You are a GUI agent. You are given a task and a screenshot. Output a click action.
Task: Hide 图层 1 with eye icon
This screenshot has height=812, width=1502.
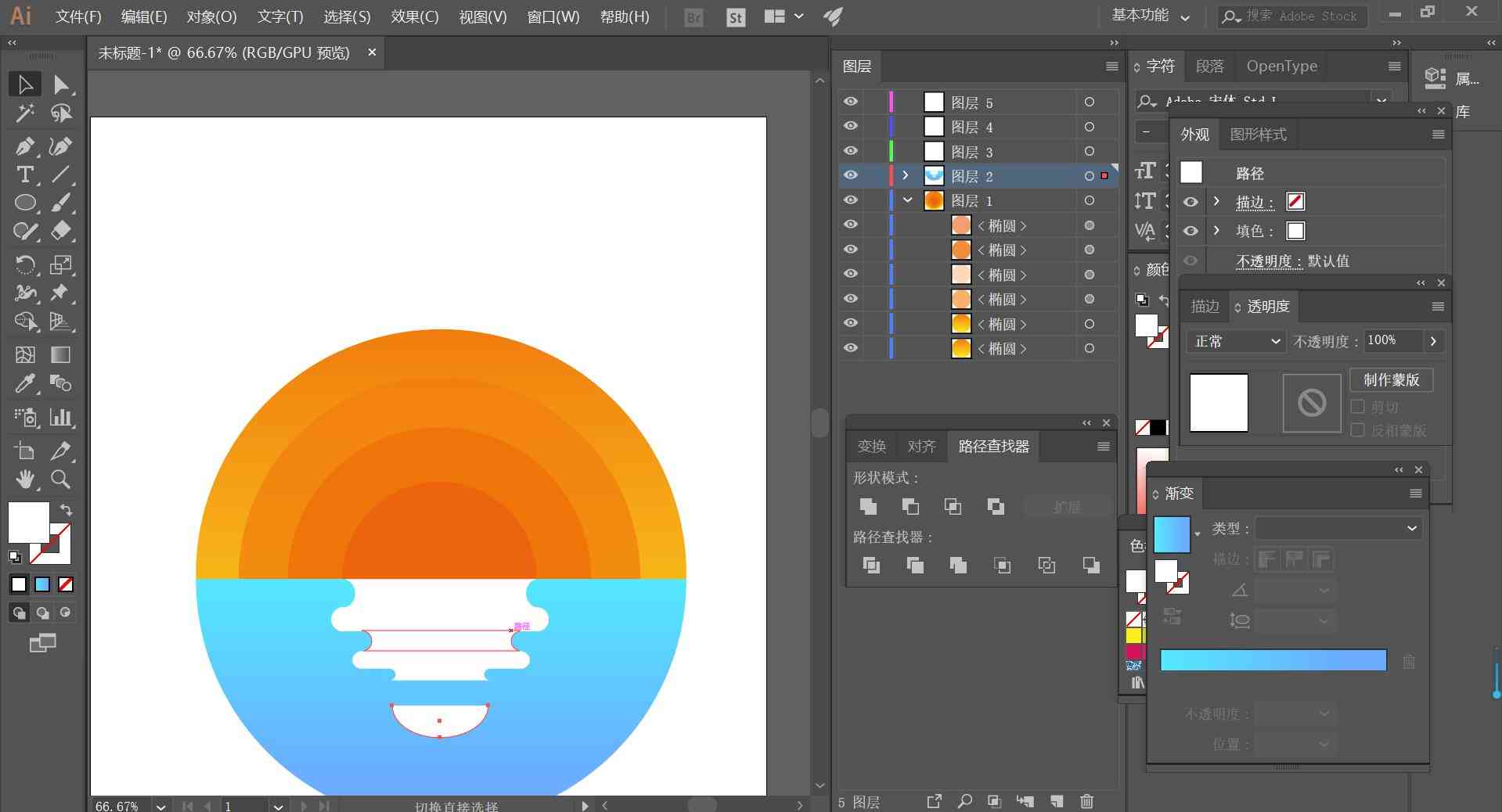click(851, 200)
